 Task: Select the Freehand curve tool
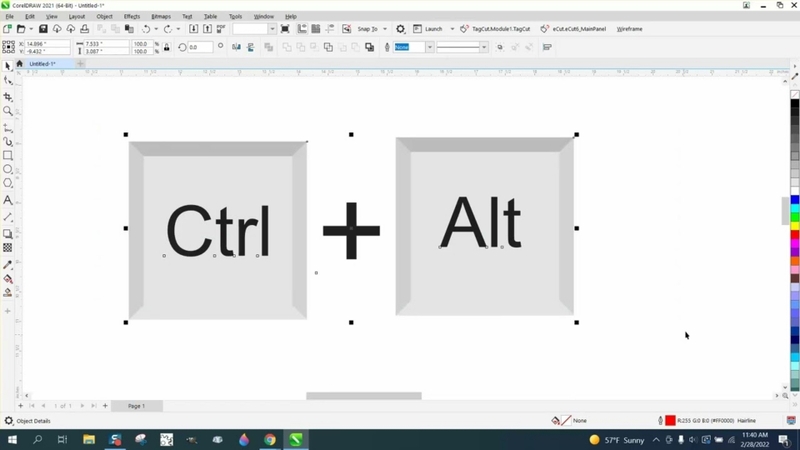(8, 128)
